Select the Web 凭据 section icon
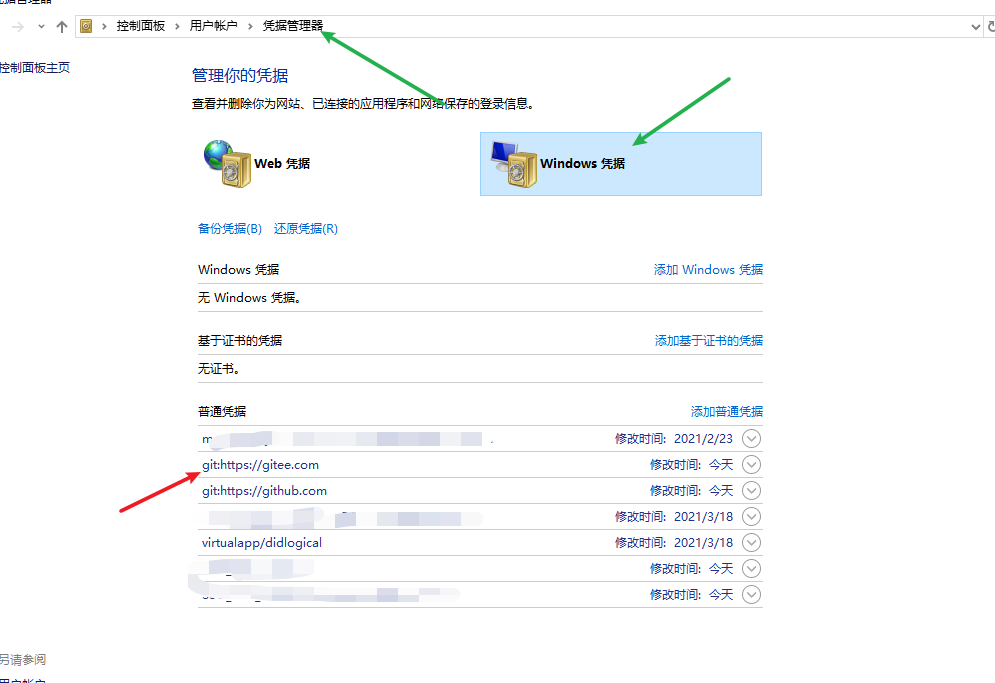995x683 pixels. 226,163
